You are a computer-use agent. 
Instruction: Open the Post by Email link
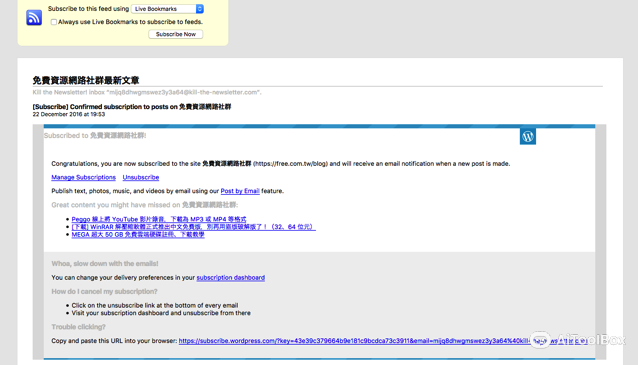click(x=240, y=191)
